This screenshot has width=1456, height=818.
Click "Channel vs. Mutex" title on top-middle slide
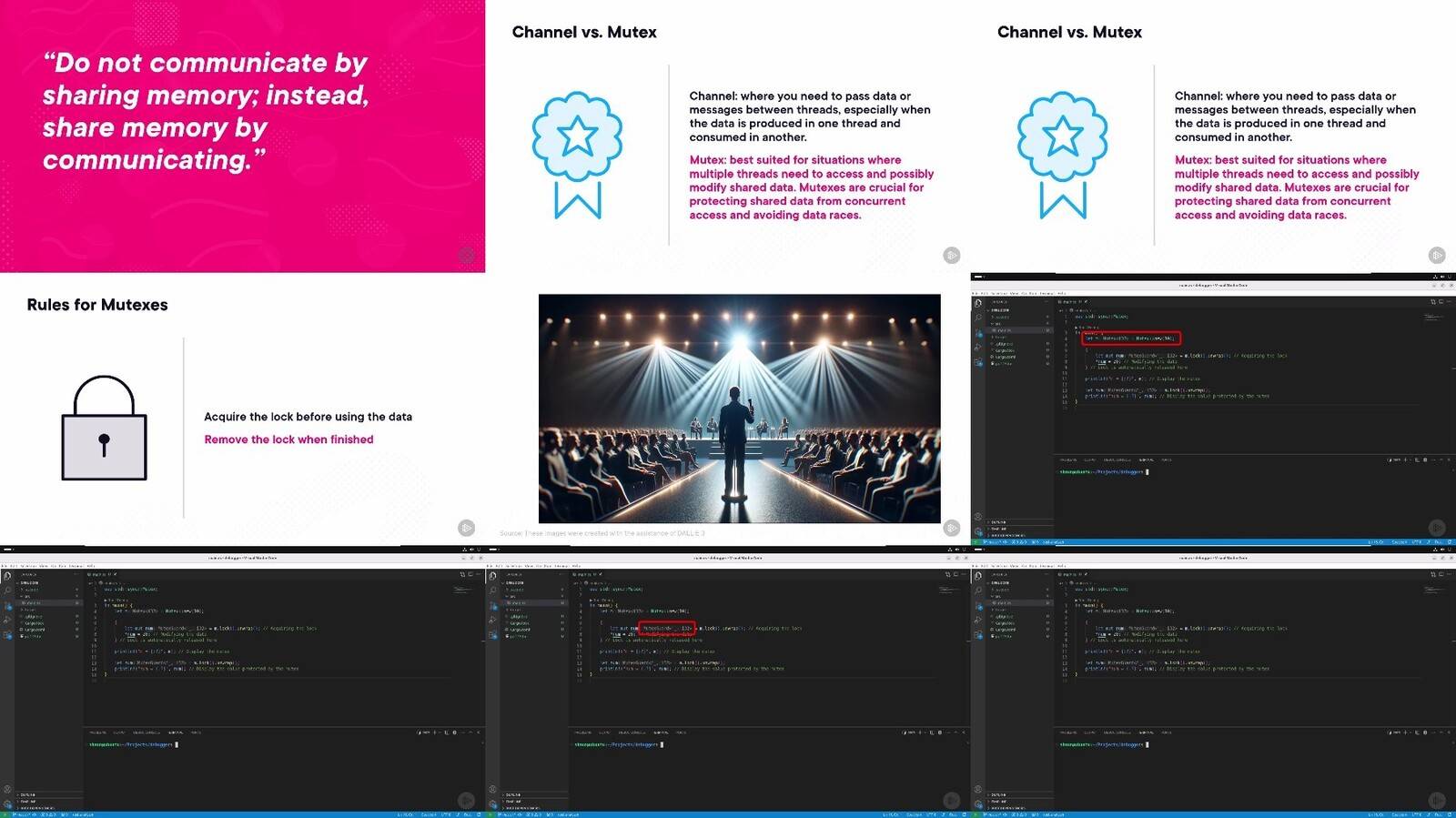584,32
